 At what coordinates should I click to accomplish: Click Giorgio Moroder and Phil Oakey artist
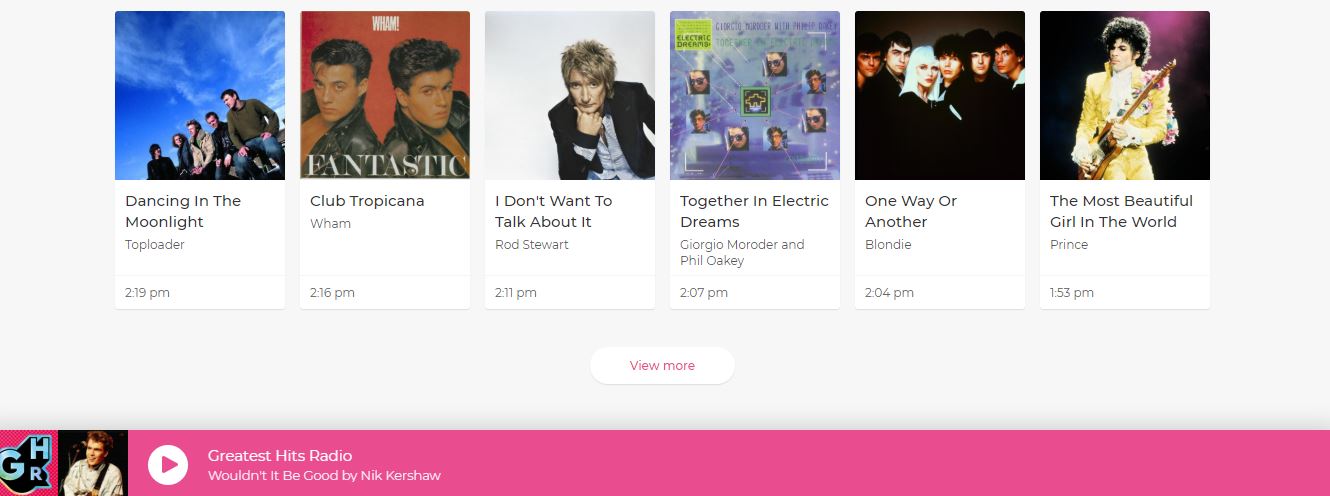742,252
